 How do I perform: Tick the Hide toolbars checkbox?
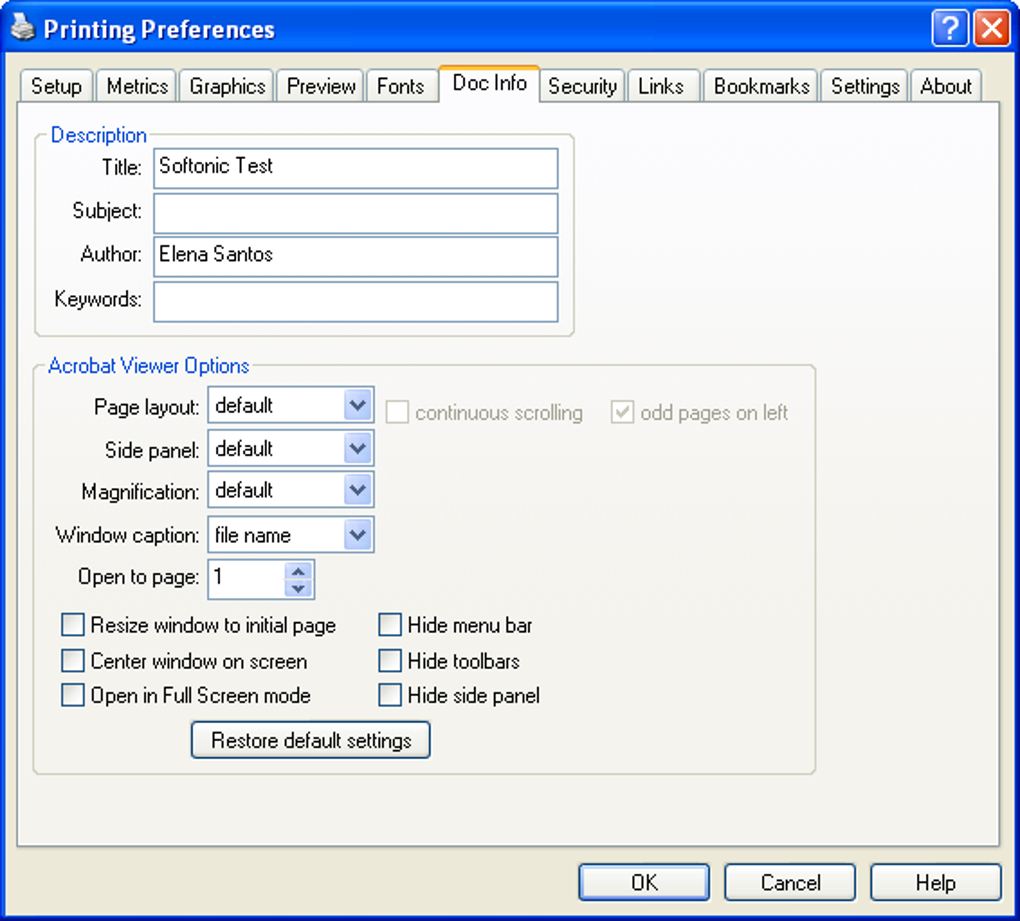[x=390, y=660]
